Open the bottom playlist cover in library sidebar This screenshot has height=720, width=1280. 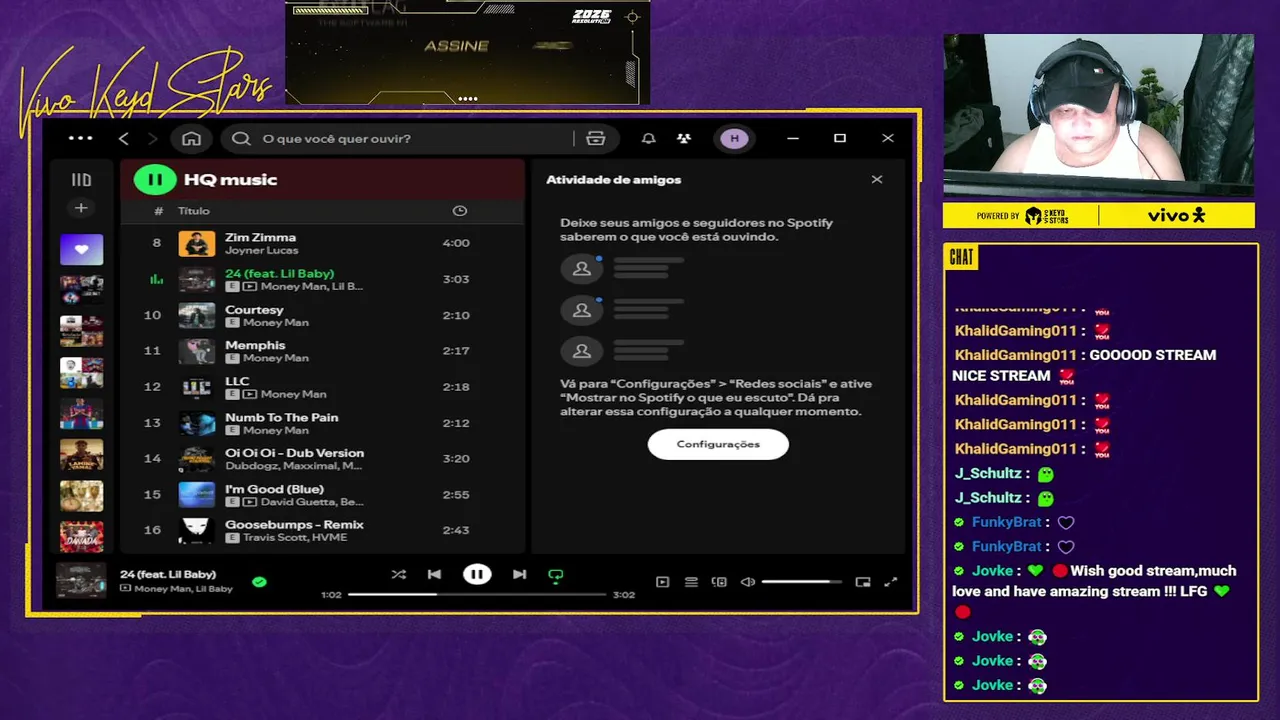click(x=81, y=537)
